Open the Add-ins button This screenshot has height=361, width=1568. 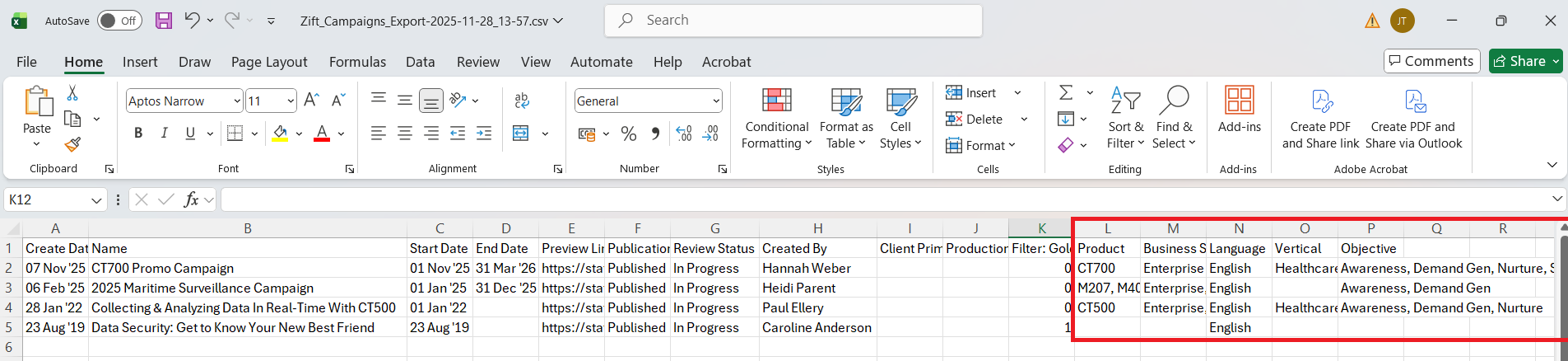[1240, 109]
